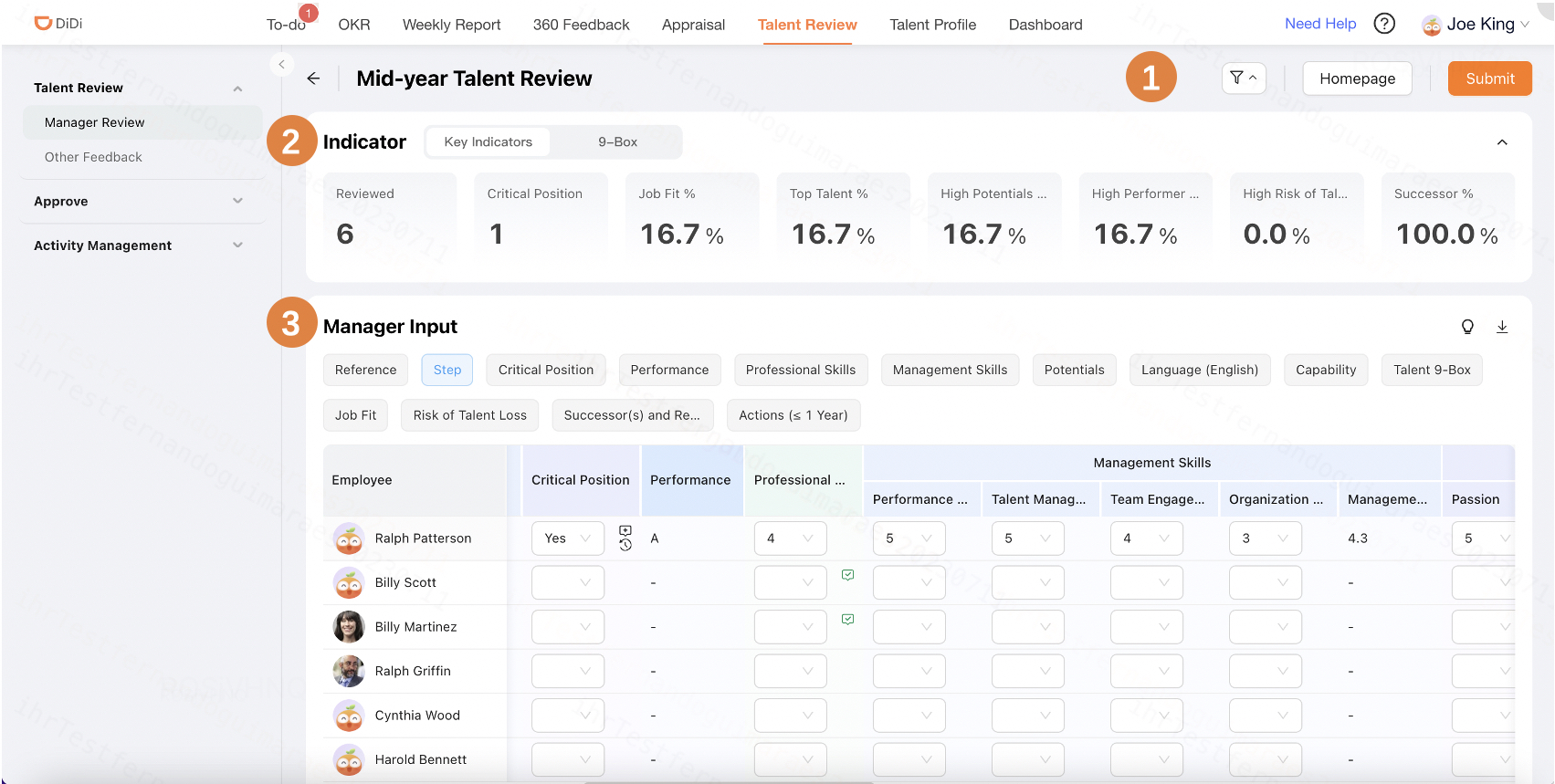
Task: Click add comment icon in Ralph Patterson's row
Action: coord(625,531)
